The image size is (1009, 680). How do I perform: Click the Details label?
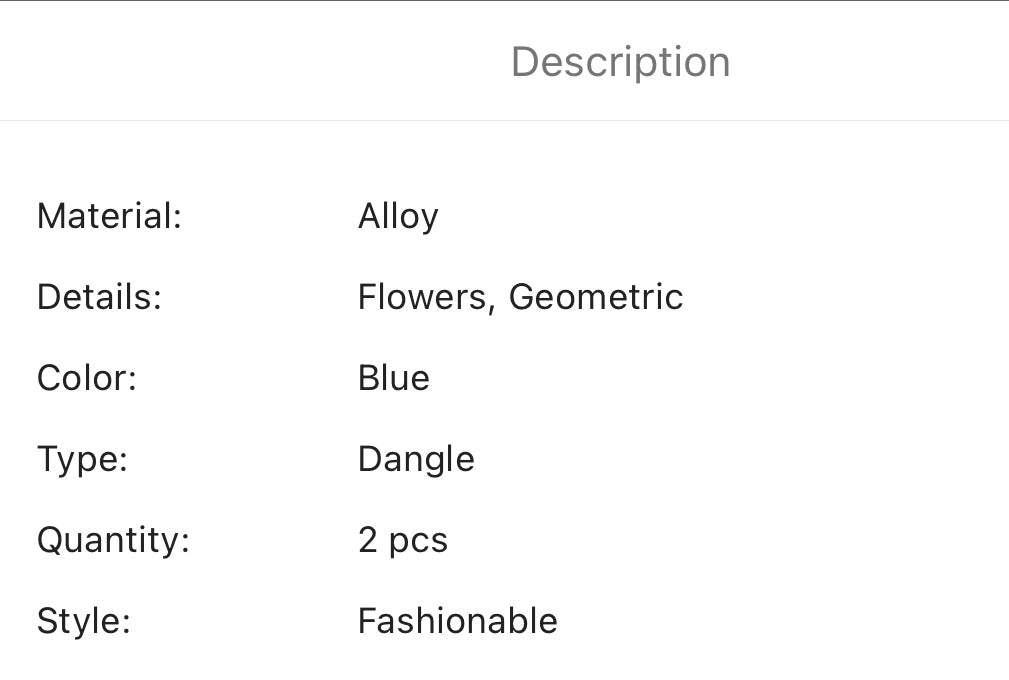coord(99,297)
